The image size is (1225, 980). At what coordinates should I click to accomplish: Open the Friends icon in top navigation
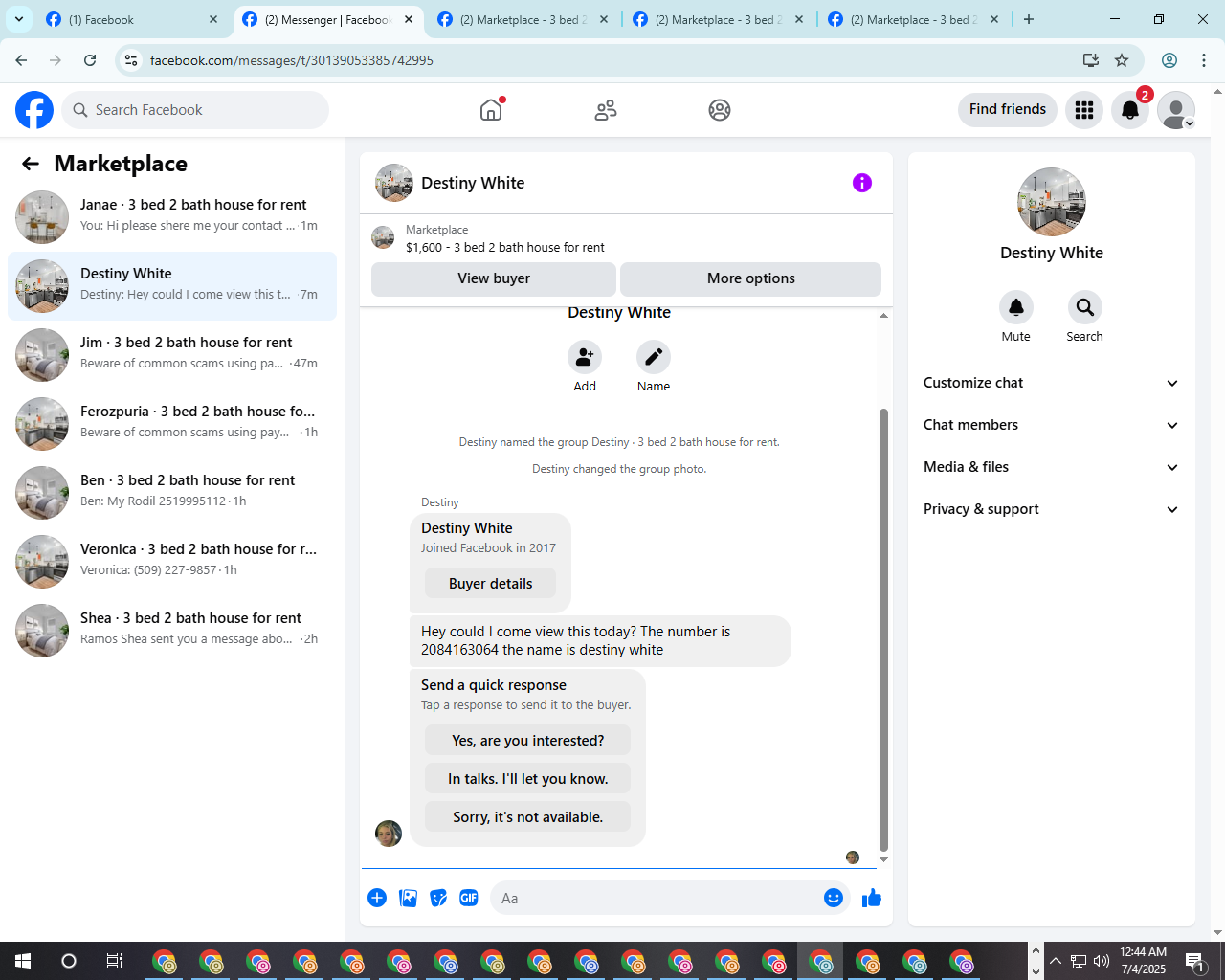coord(606,110)
